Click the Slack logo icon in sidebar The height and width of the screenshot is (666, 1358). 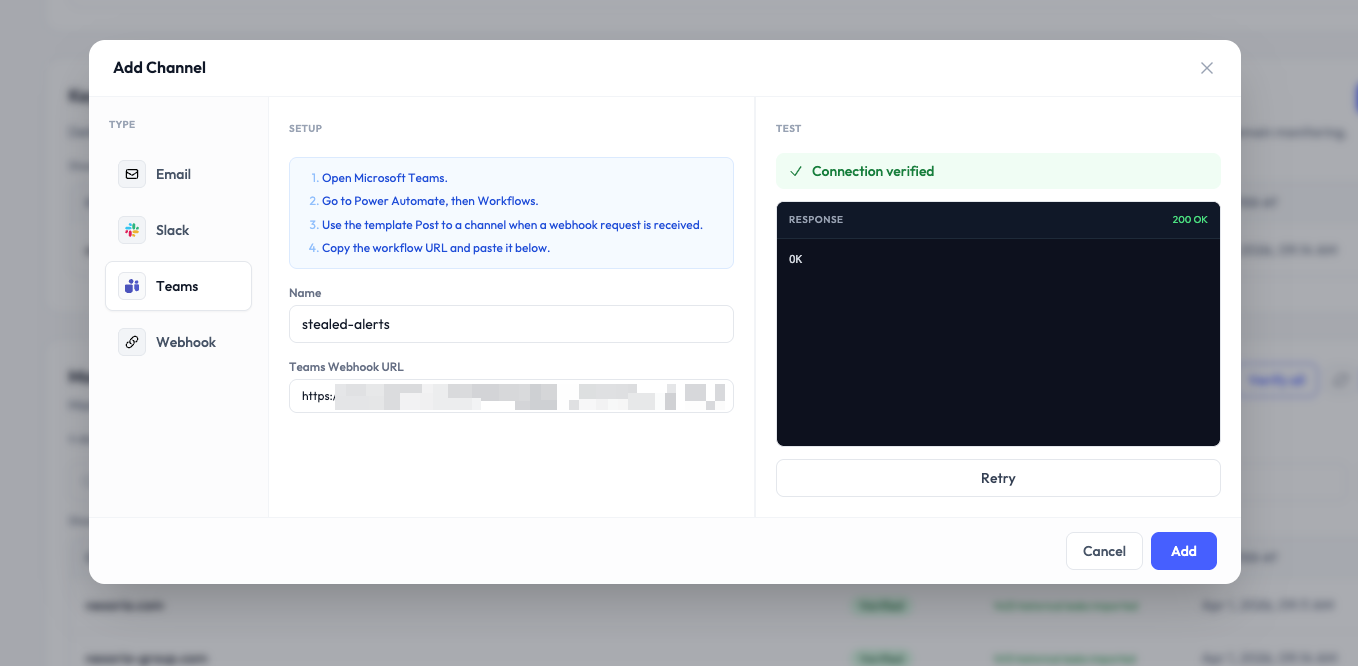131,230
